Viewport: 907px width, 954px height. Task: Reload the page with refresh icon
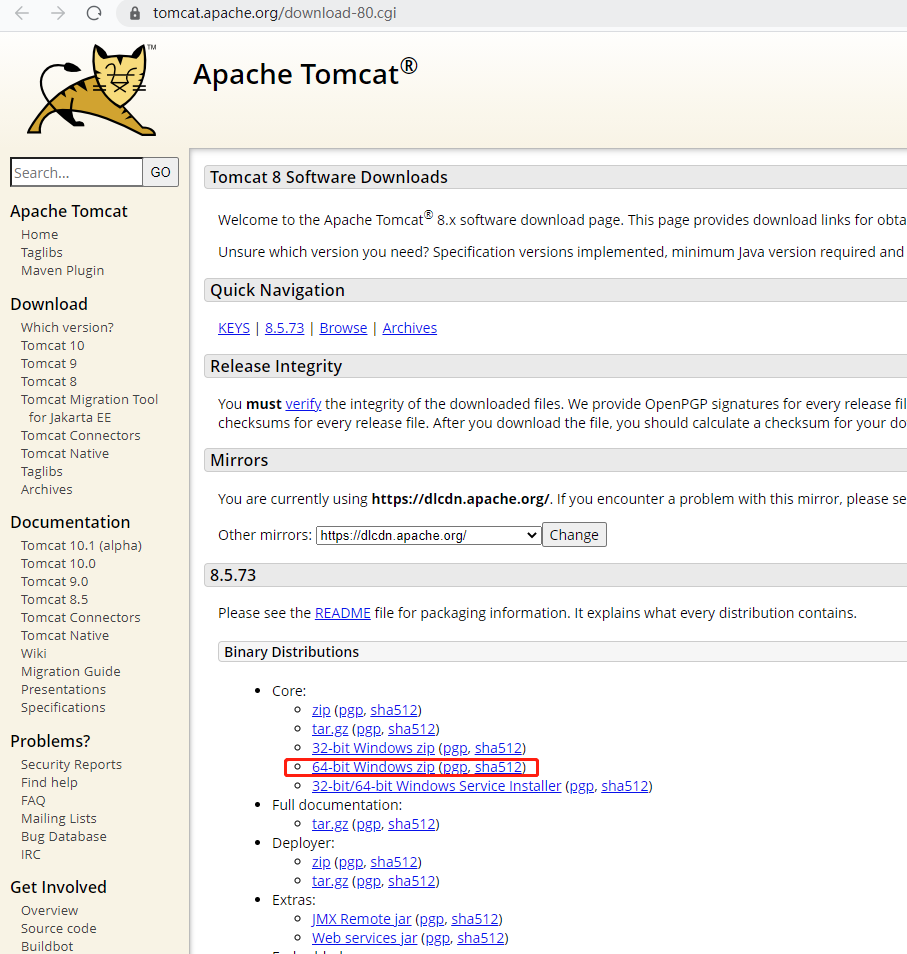[x=94, y=13]
